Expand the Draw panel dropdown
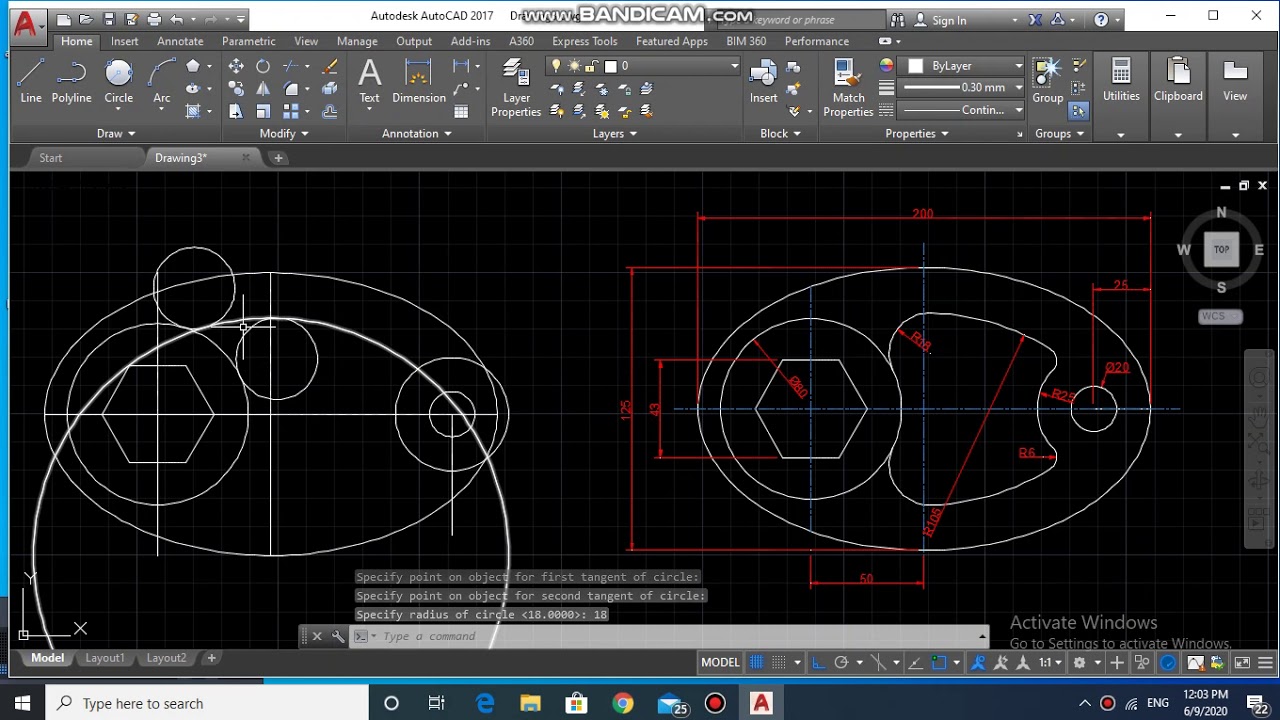 [116, 133]
